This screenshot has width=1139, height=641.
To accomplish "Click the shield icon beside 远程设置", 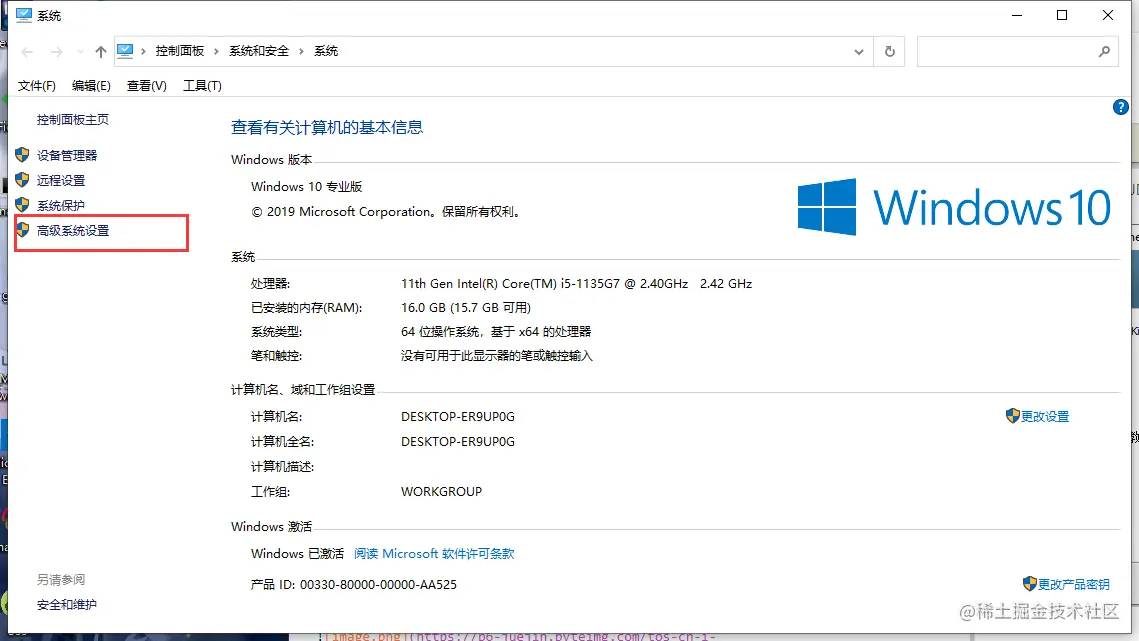I will [23, 180].
